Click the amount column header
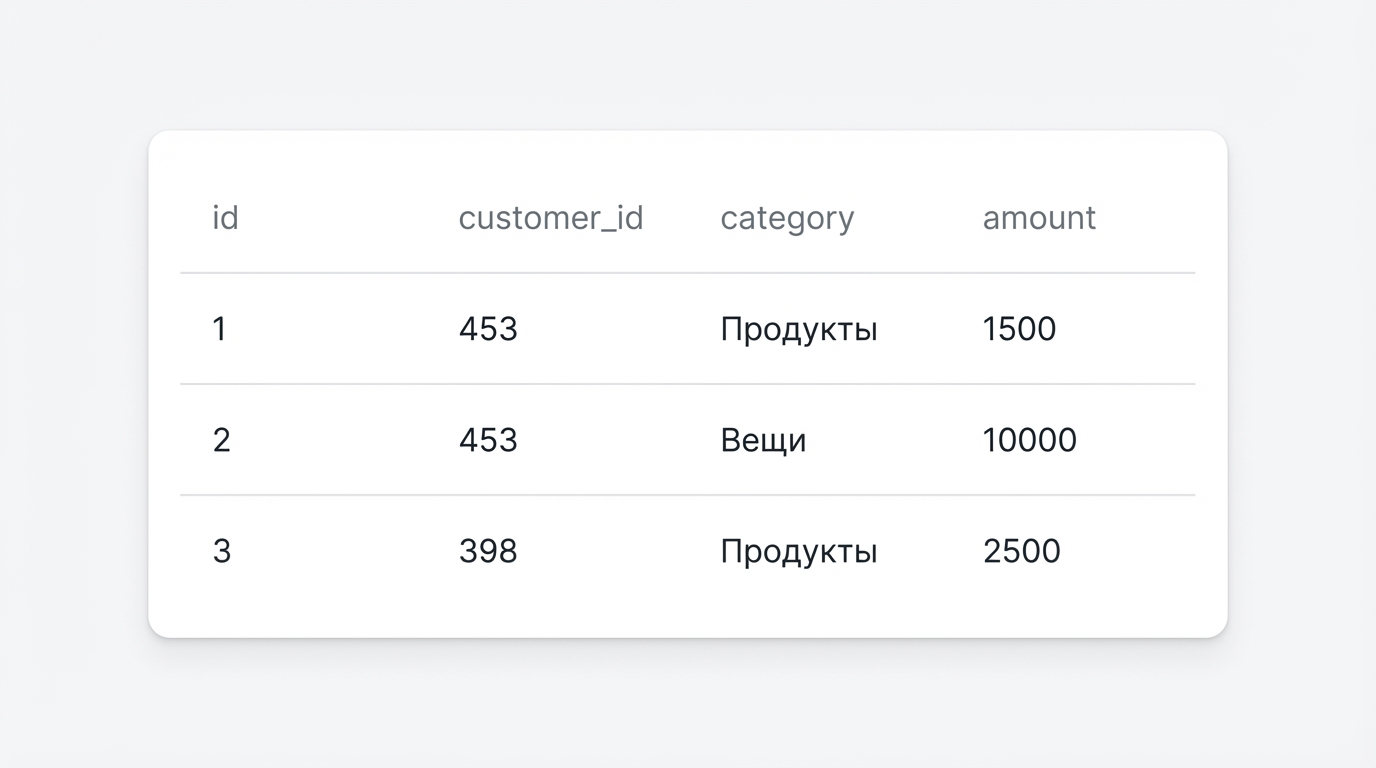This screenshot has width=1376, height=768. click(1039, 218)
